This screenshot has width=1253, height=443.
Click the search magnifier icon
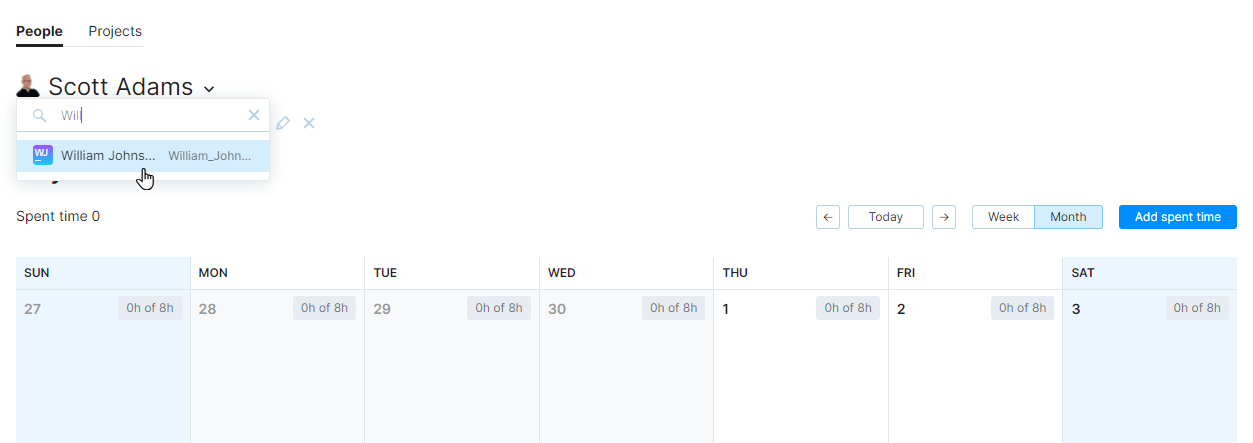click(40, 115)
